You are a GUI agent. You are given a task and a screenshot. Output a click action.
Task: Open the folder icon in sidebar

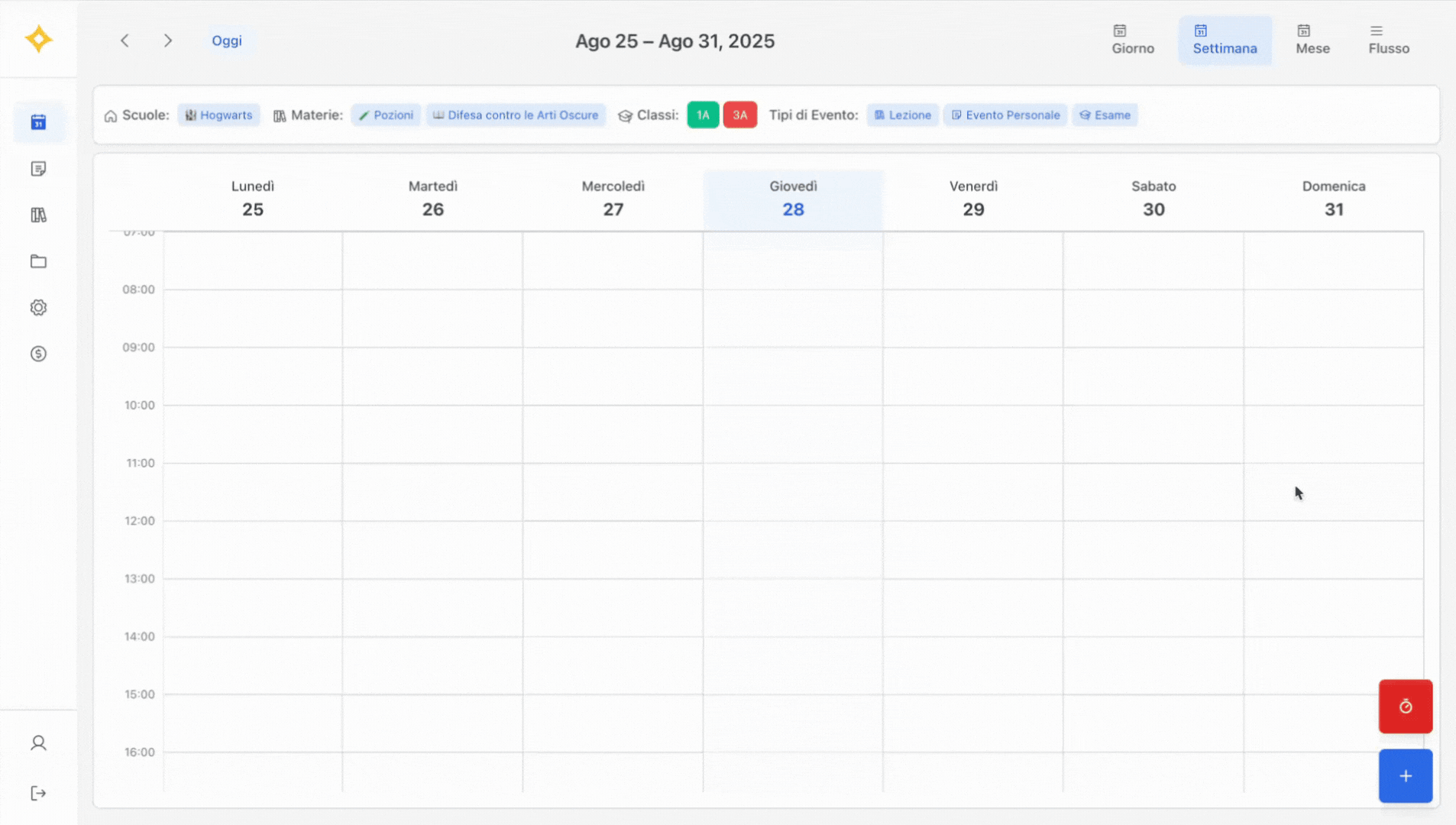[x=38, y=261]
